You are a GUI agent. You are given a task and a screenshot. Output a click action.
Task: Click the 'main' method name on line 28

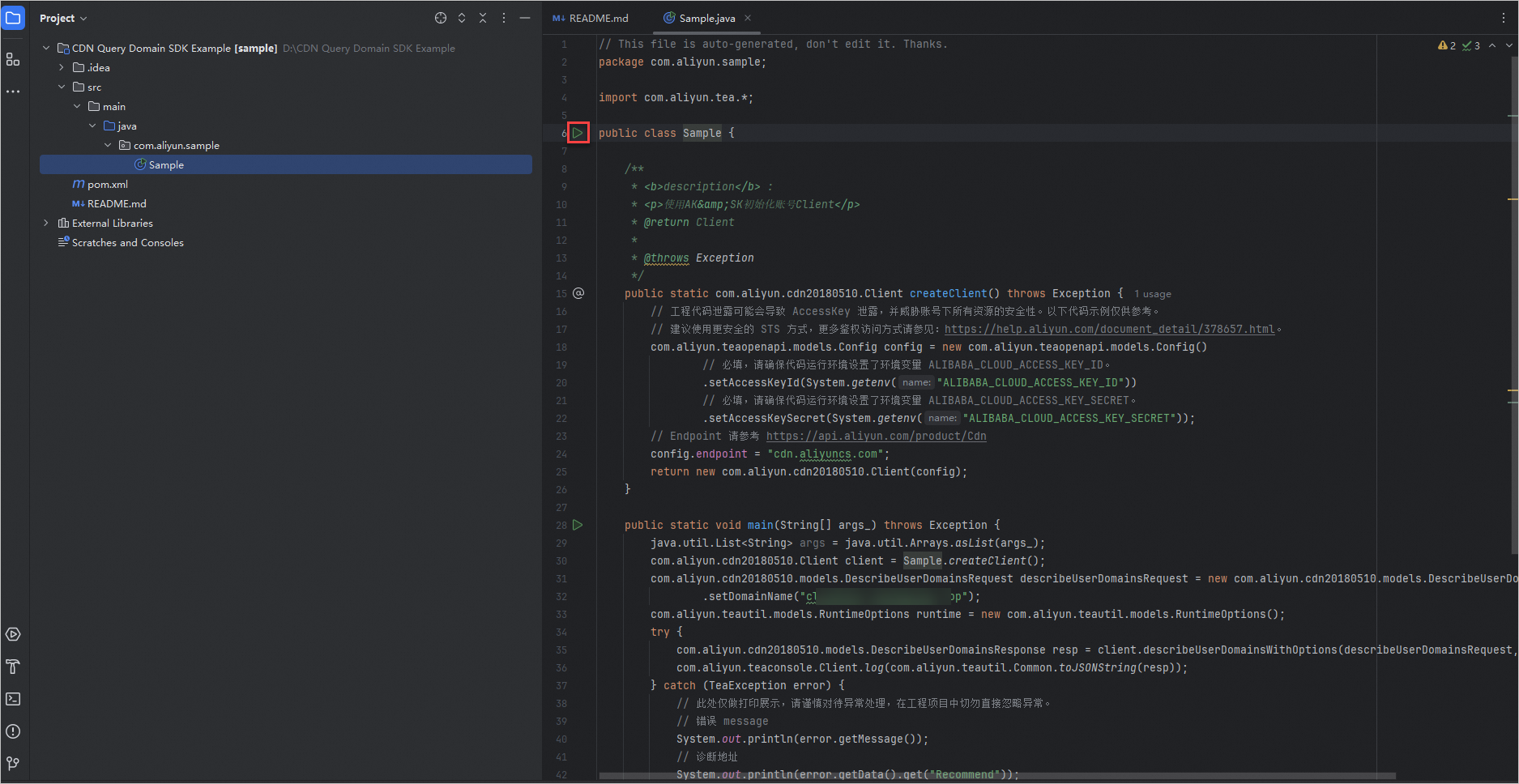(761, 525)
